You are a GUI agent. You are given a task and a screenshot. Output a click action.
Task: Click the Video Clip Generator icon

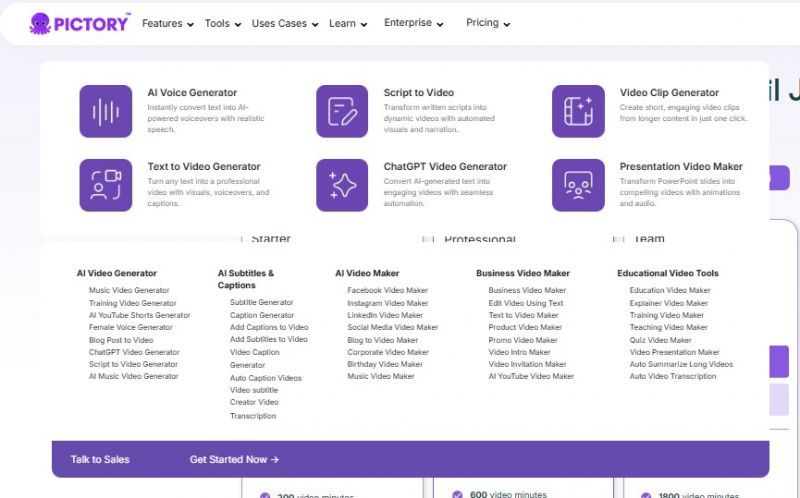[578, 111]
